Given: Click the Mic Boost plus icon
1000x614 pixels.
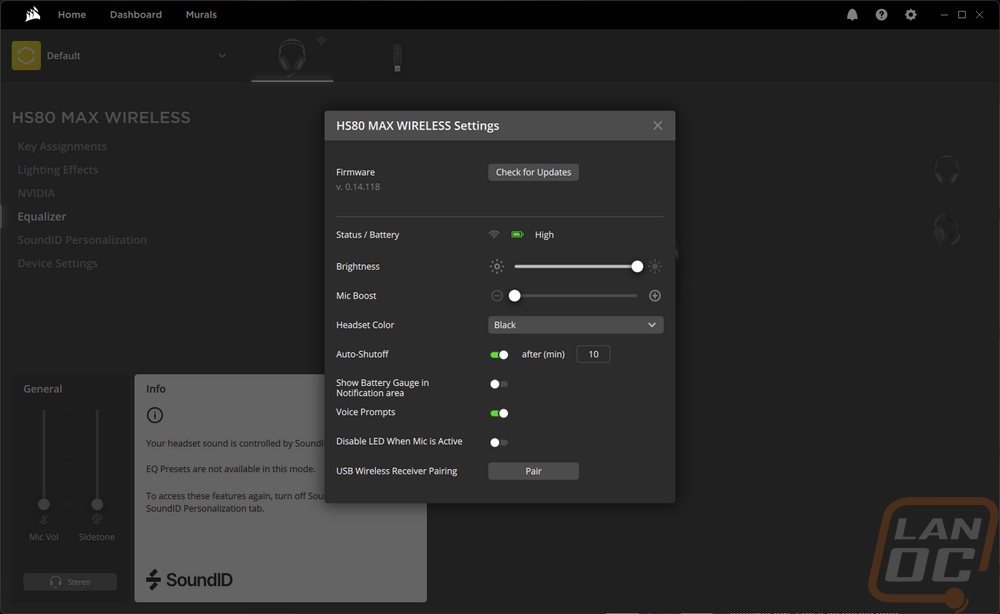Looking at the screenshot, I should pyautogui.click(x=654, y=296).
